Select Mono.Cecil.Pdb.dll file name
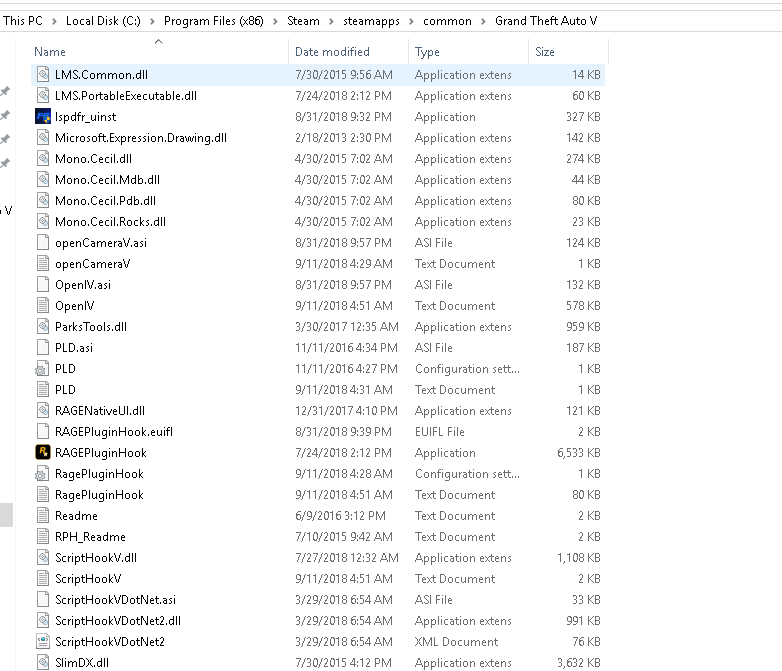Viewport: 782px width, 671px height. tap(105, 201)
